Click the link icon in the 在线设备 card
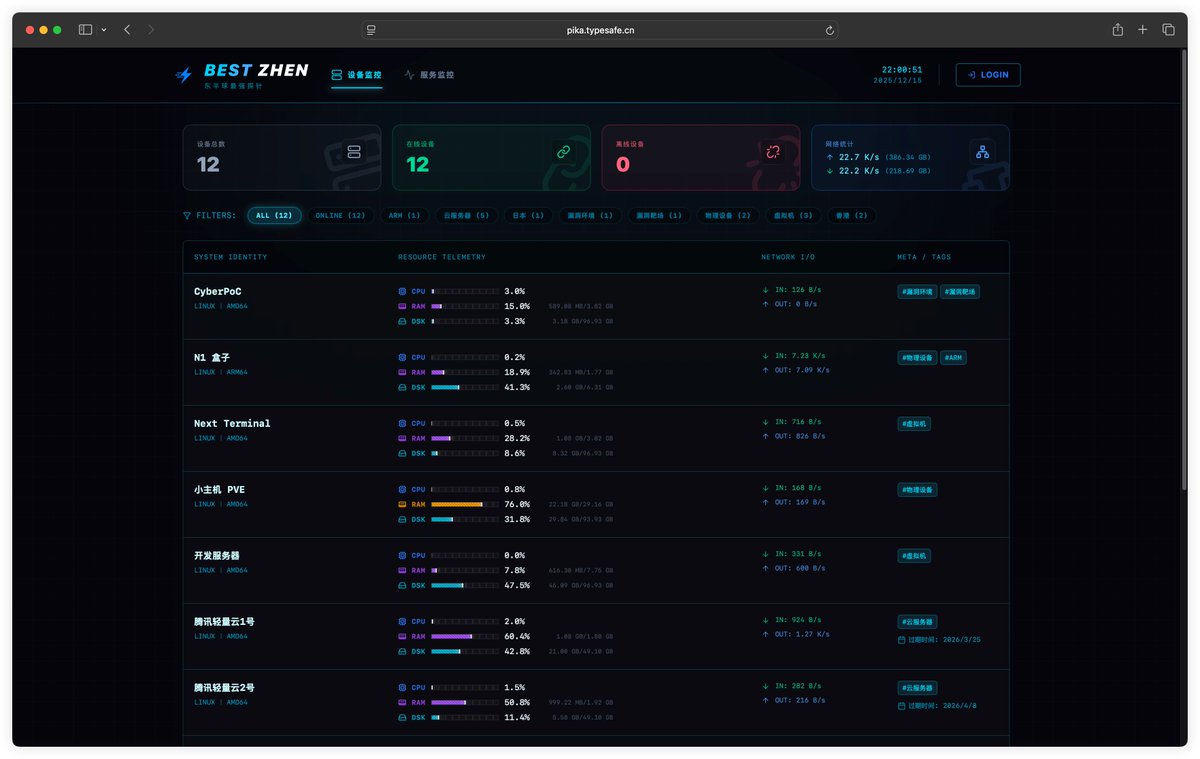This screenshot has width=1200, height=759. click(562, 152)
